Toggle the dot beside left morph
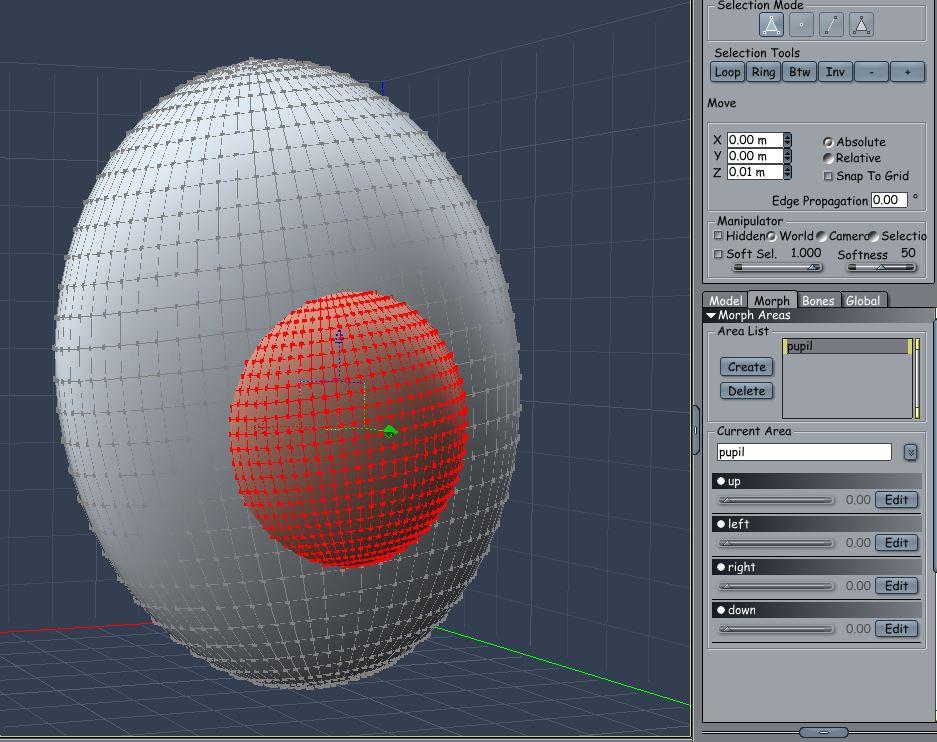Viewport: 937px width, 742px height. (721, 524)
